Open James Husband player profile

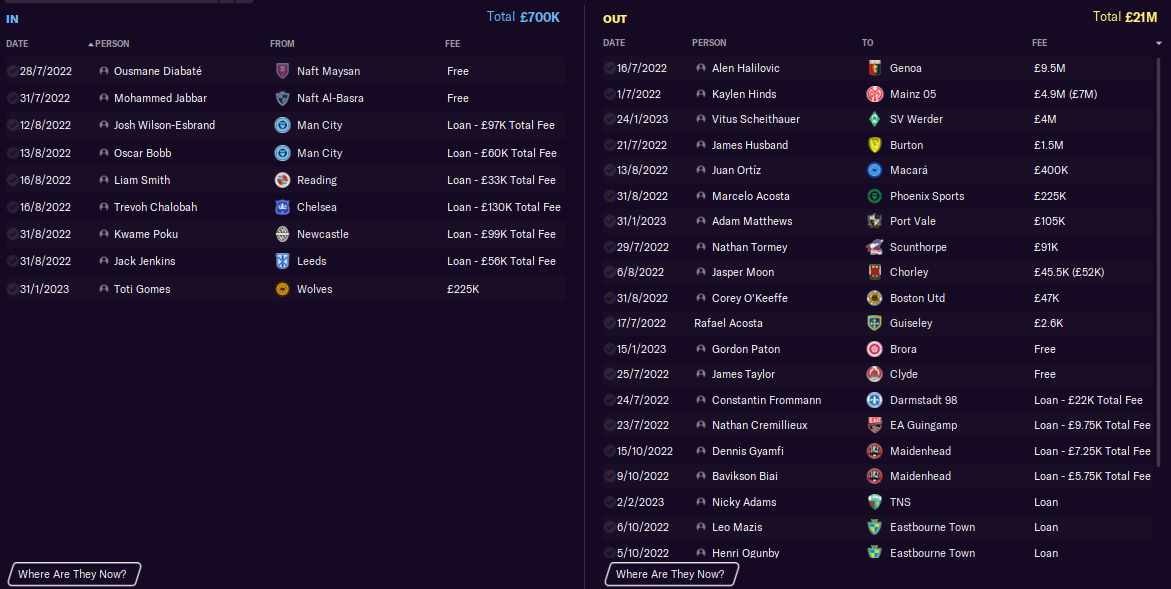750,145
